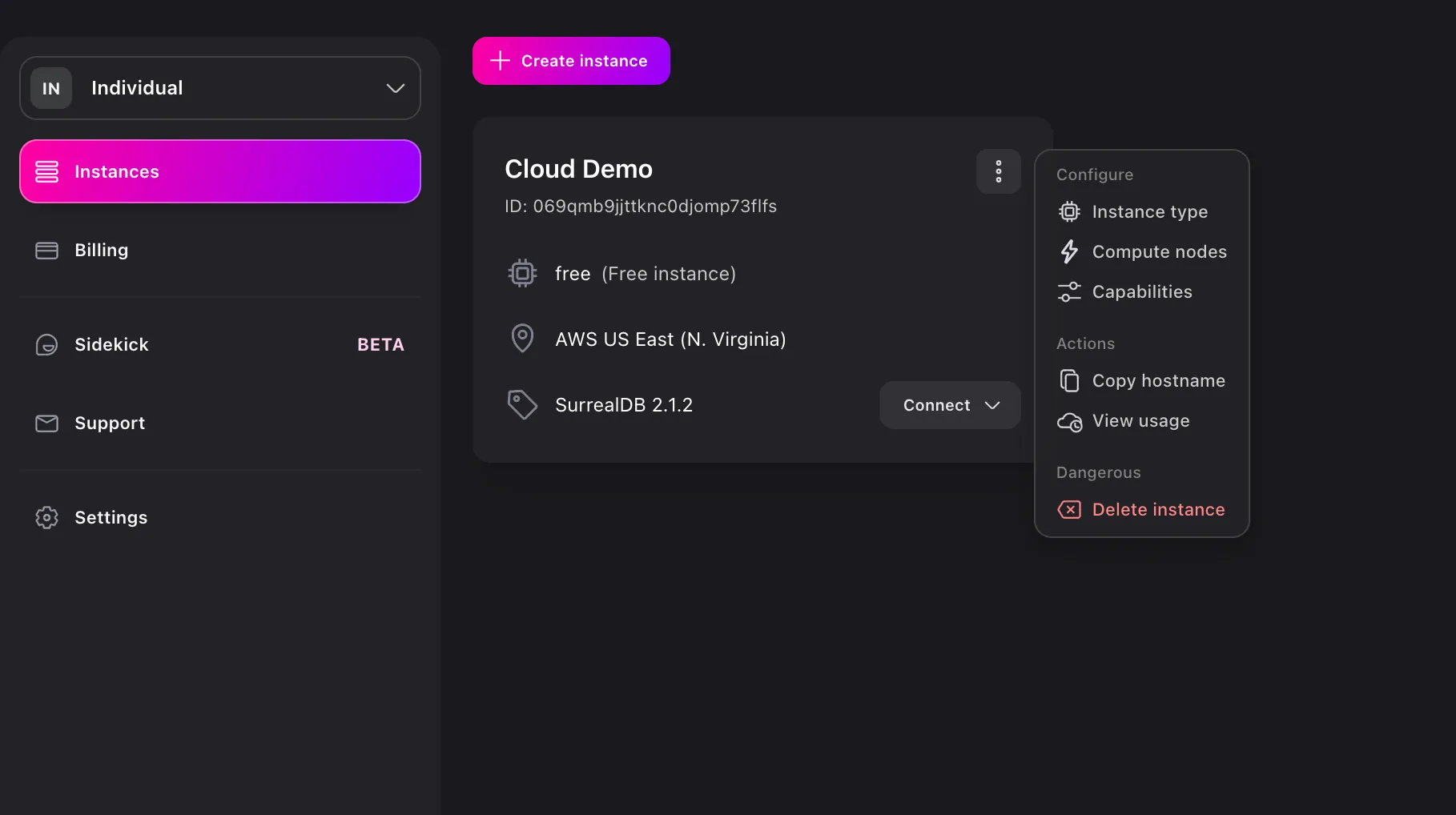Select Instance type from context menu
The image size is (1456, 815).
coord(1141,212)
